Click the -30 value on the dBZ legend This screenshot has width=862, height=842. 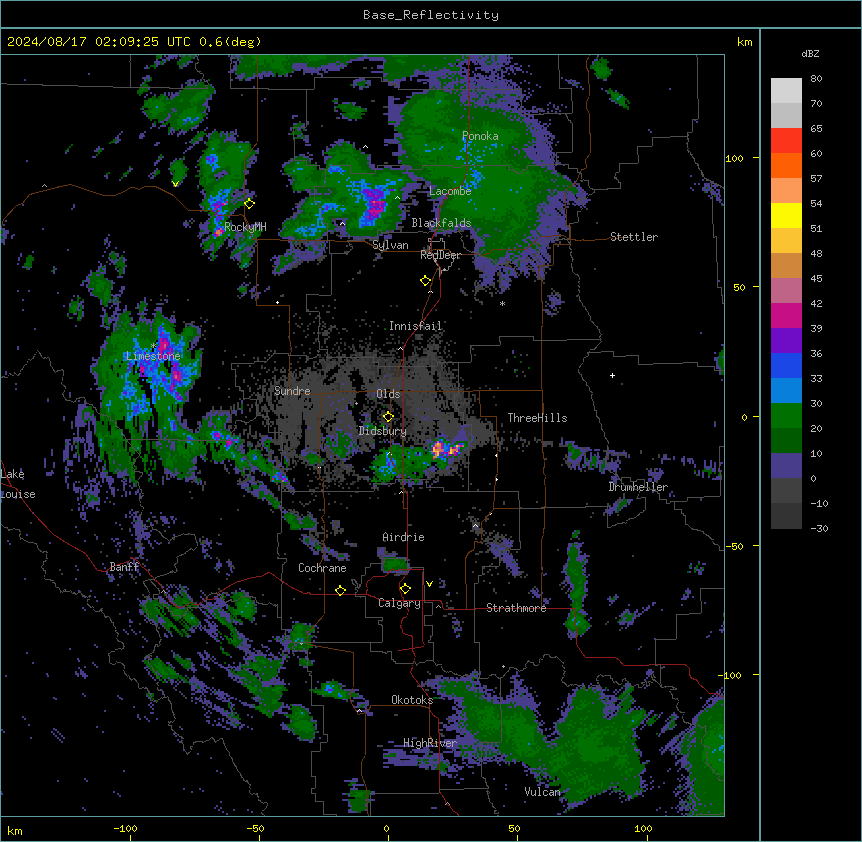pos(819,529)
